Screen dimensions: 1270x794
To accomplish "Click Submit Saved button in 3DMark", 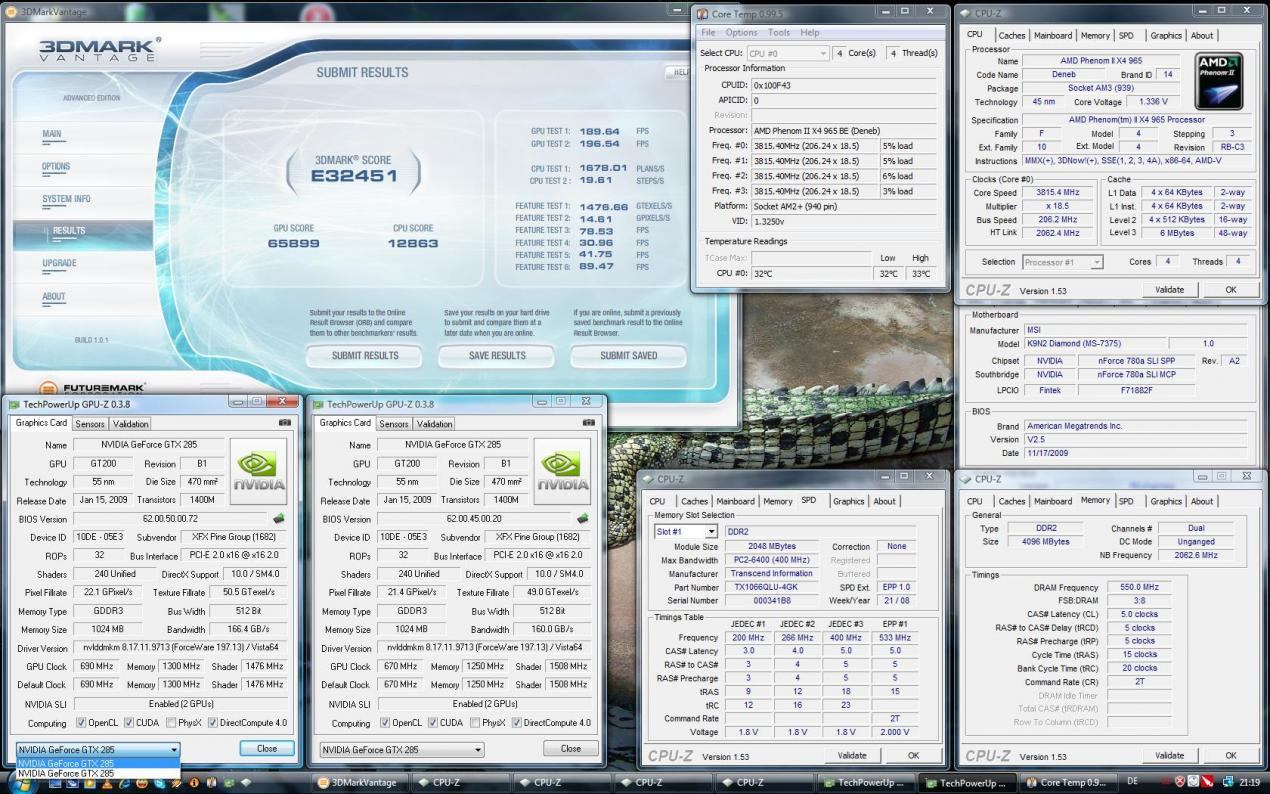I will 629,356.
